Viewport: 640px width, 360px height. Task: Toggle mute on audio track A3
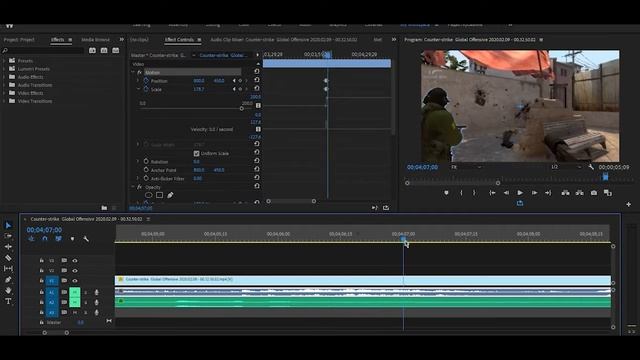coord(75,313)
